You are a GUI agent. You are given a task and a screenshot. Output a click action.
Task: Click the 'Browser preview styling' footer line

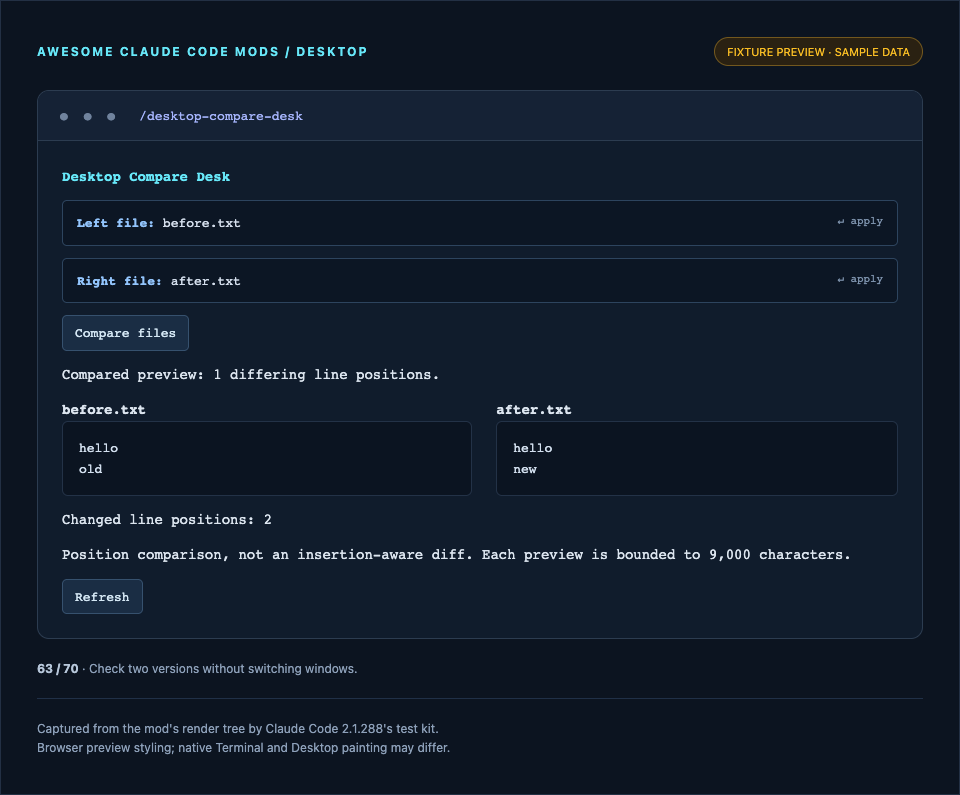tap(243, 748)
